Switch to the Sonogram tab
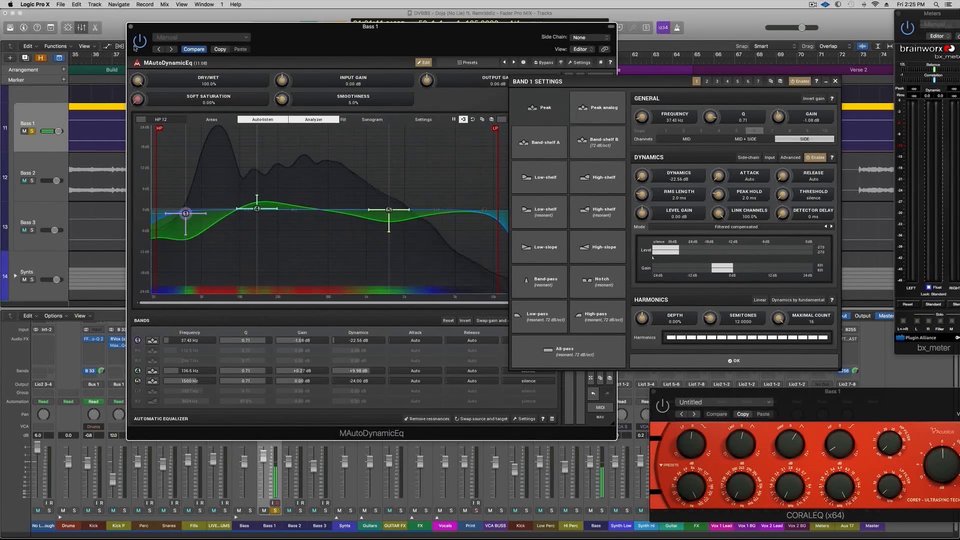Image resolution: width=960 pixels, height=540 pixels. (x=372, y=119)
